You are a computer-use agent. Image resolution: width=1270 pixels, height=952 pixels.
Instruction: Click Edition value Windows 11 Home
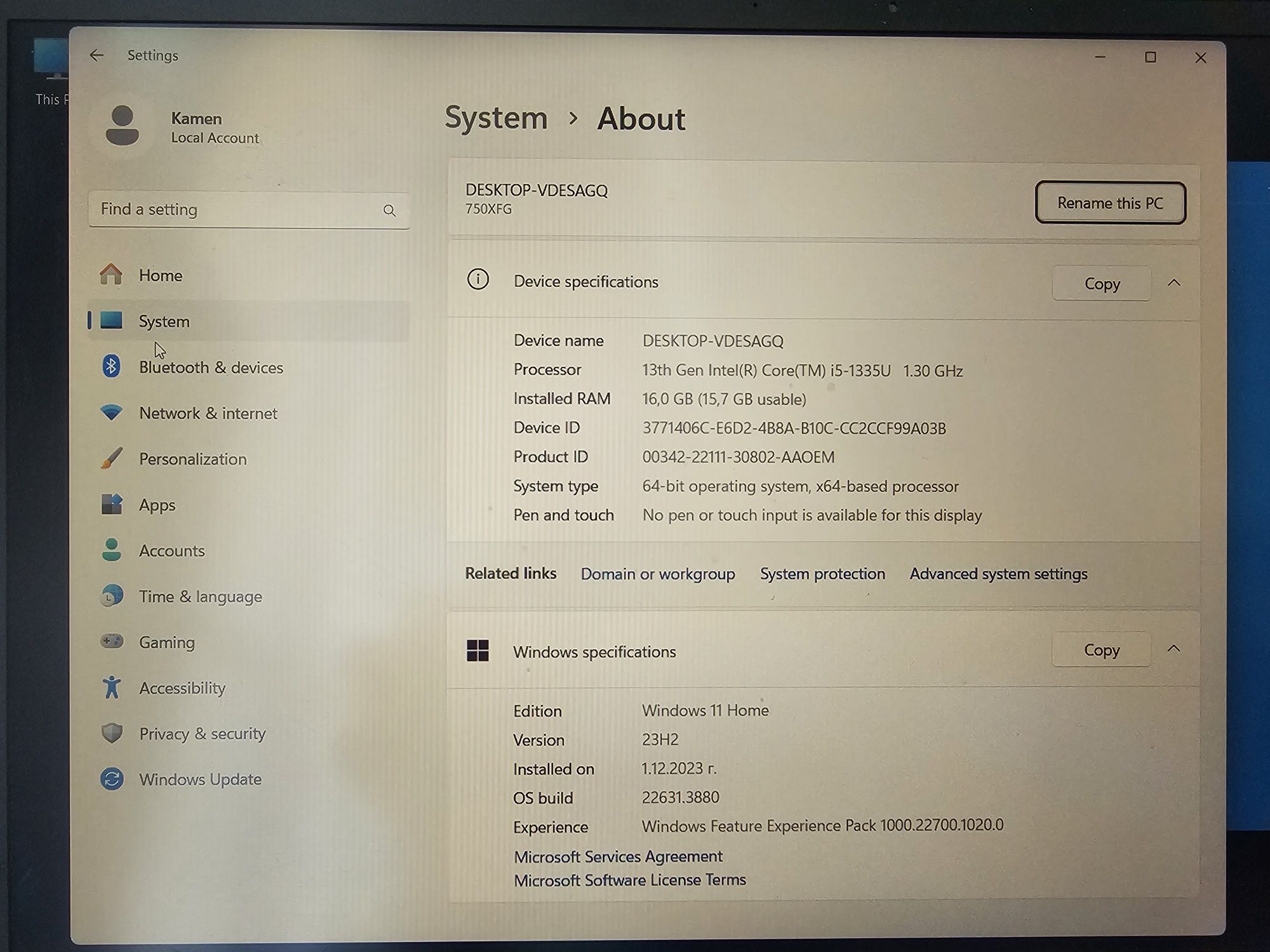coord(705,710)
